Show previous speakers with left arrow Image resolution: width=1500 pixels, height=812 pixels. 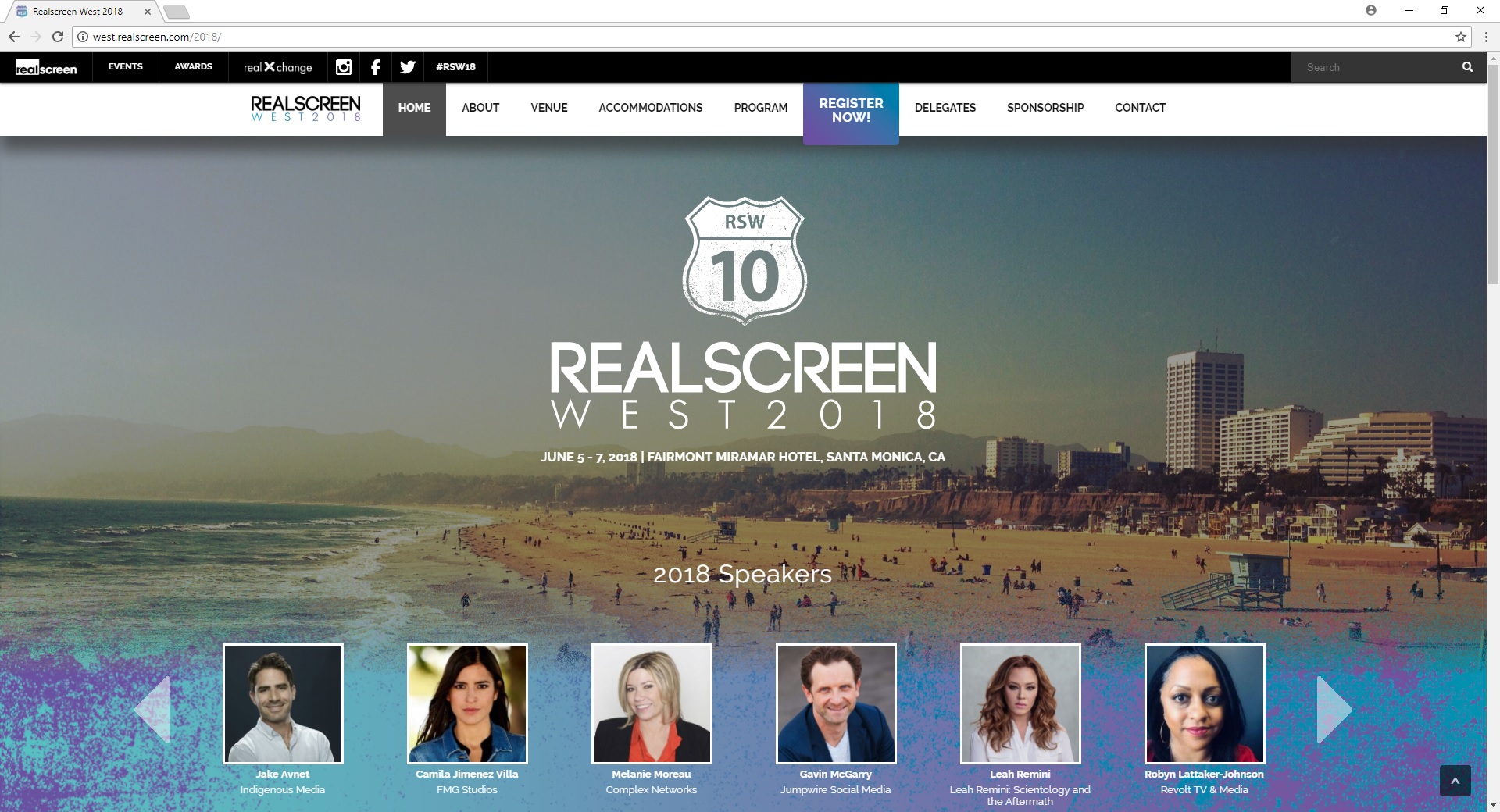tap(152, 710)
